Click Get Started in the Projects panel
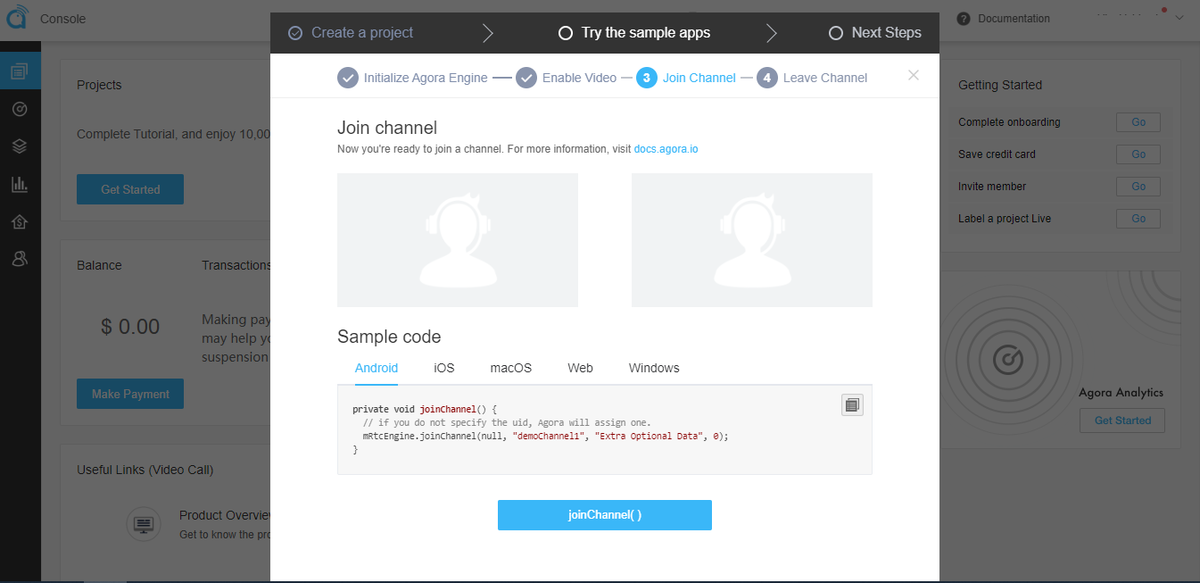Image resolution: width=1200 pixels, height=583 pixels. point(130,189)
